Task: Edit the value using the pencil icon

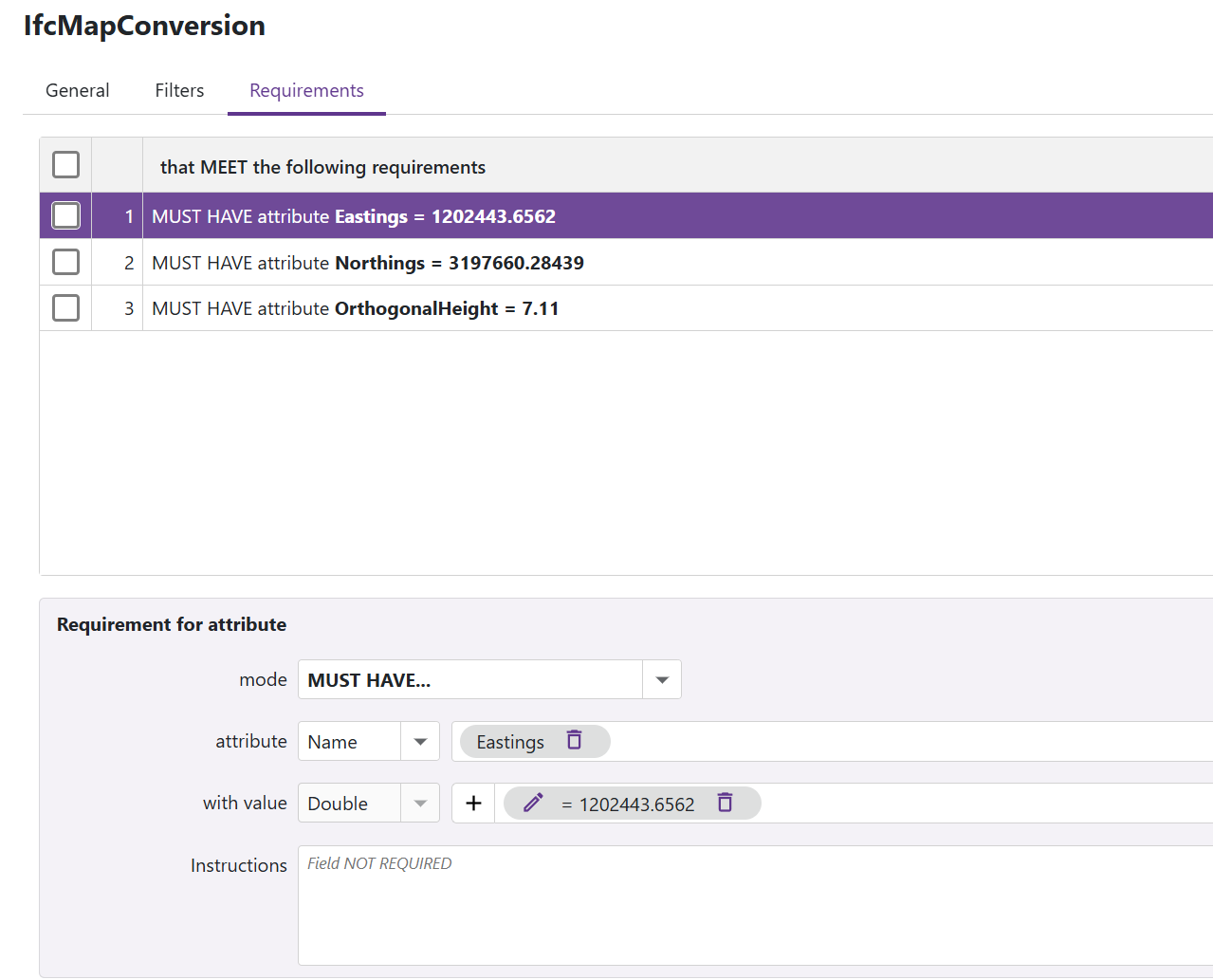Action: pyautogui.click(x=531, y=803)
